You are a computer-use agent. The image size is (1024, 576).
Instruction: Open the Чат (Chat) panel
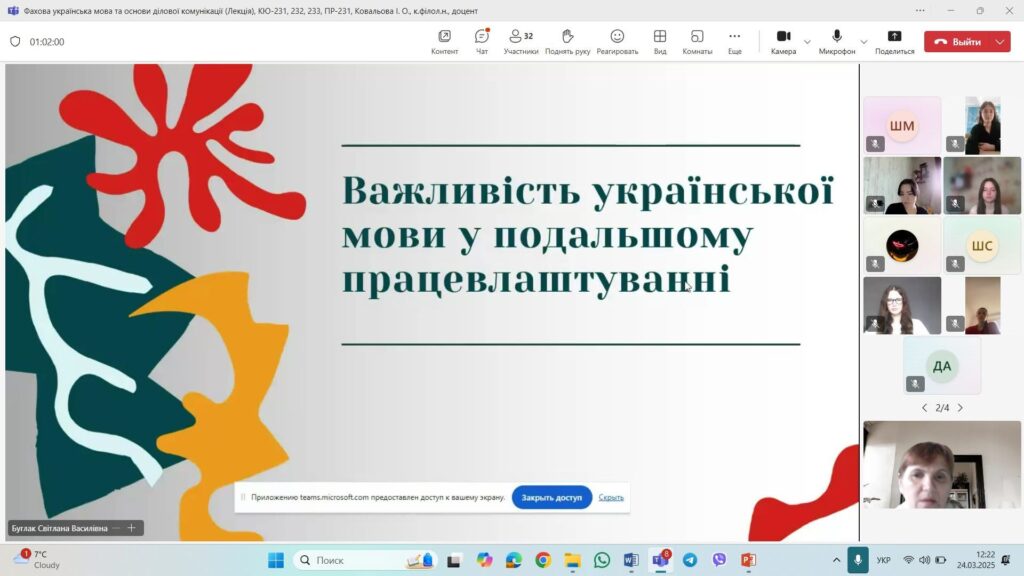click(482, 41)
